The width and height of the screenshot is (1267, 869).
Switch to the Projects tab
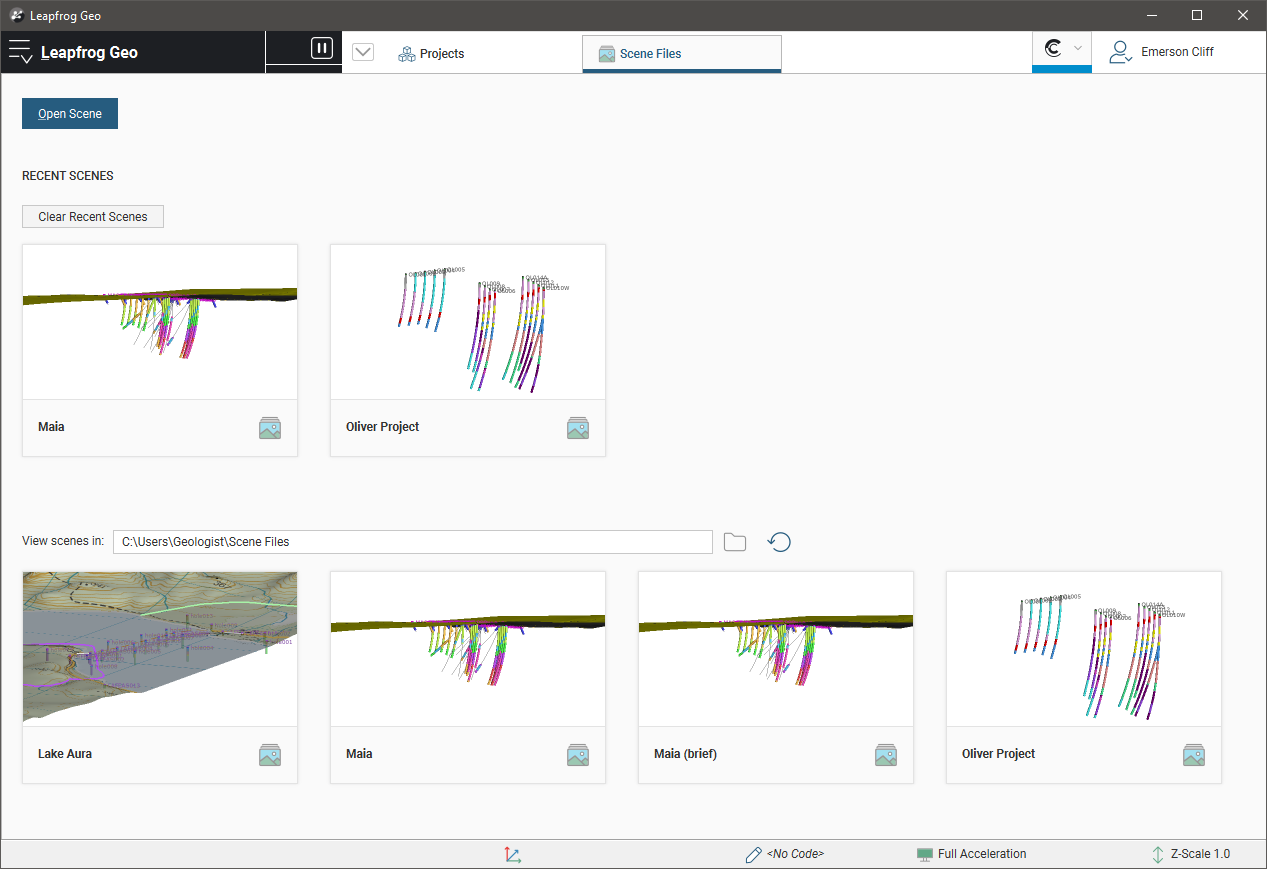[x=431, y=54]
